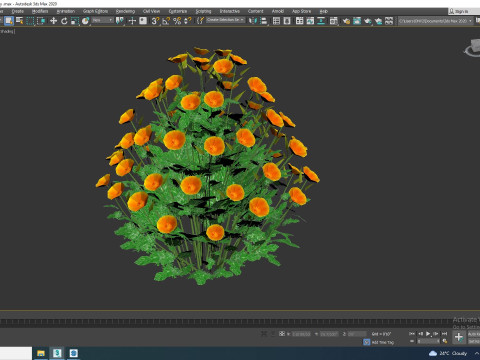Image resolution: width=480 pixels, height=360 pixels.
Task: Open the Select by Name dialog
Action: click(20, 21)
